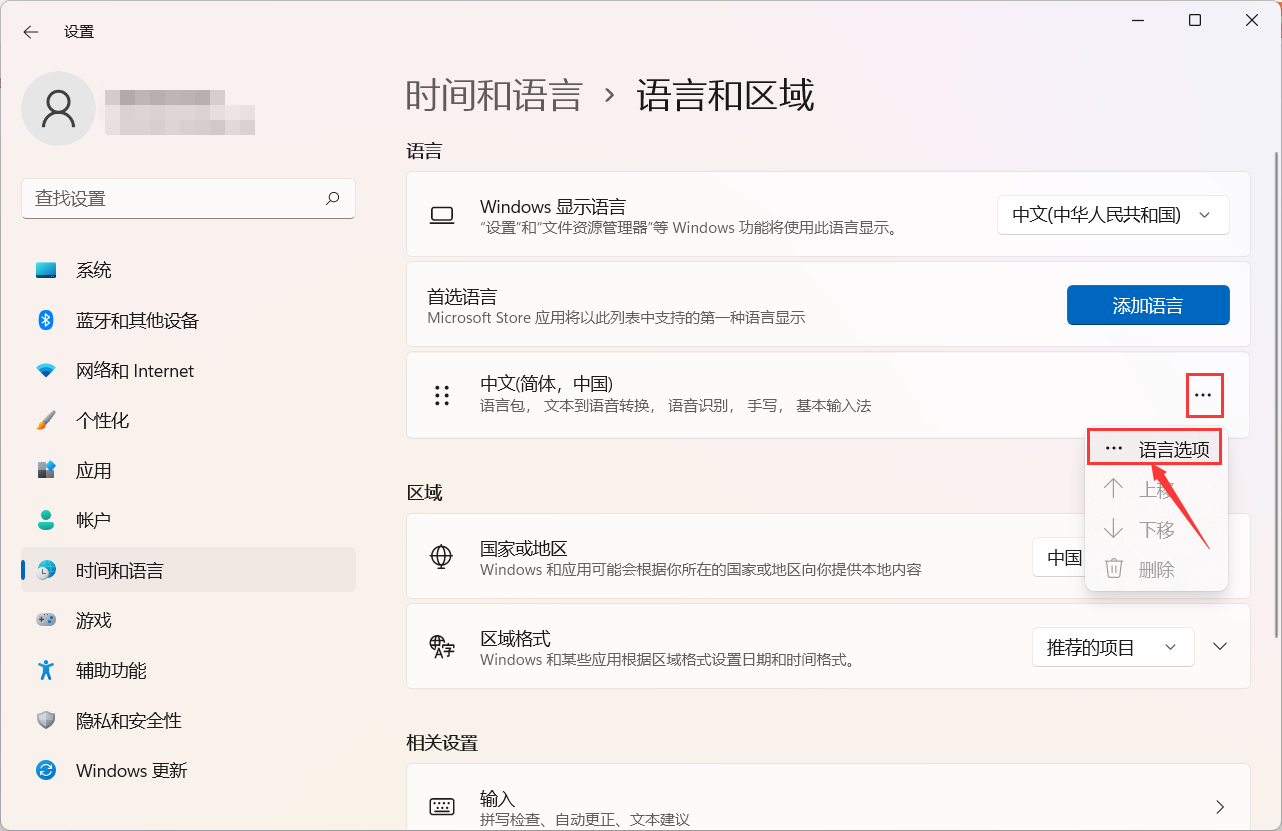This screenshot has height=831, width=1282.
Task: Click the 辅助功能 accessibility icon
Action: pos(46,670)
